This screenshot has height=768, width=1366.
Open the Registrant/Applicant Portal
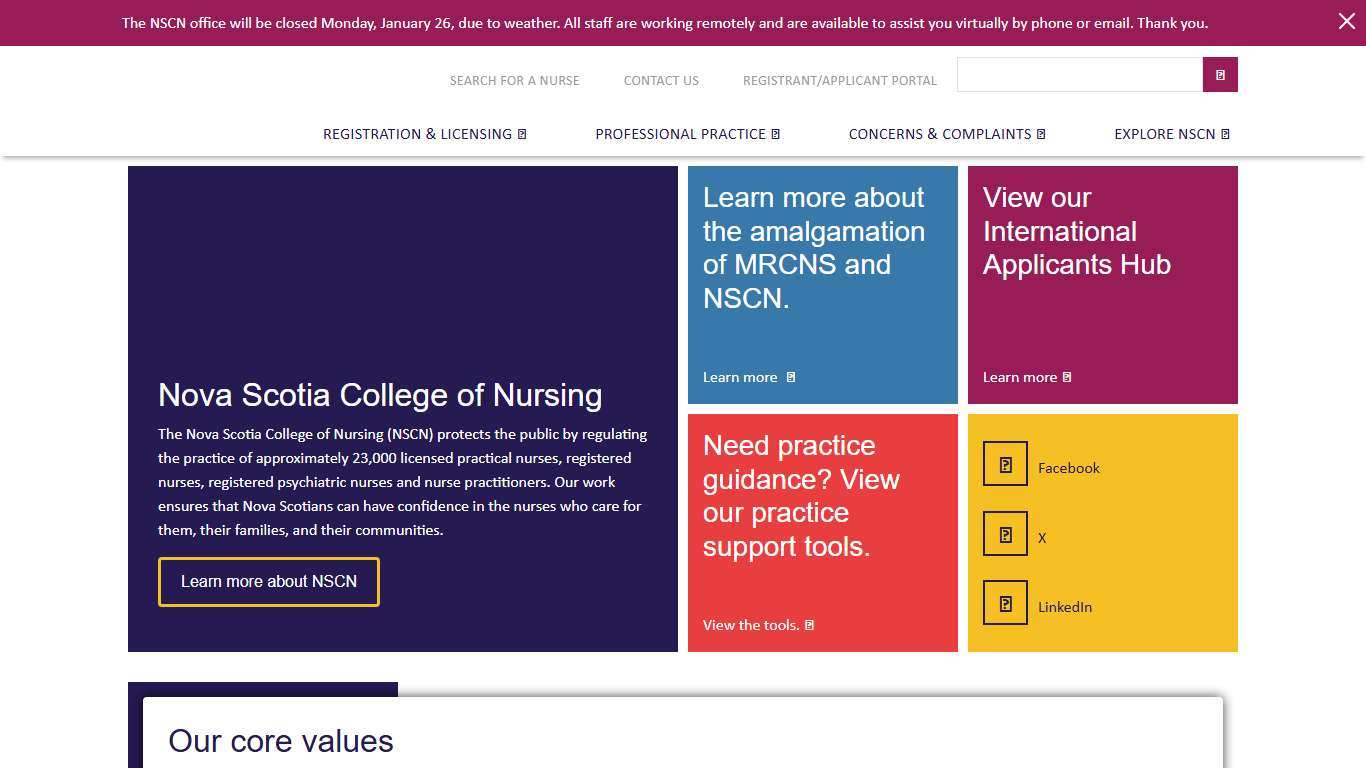(x=839, y=80)
